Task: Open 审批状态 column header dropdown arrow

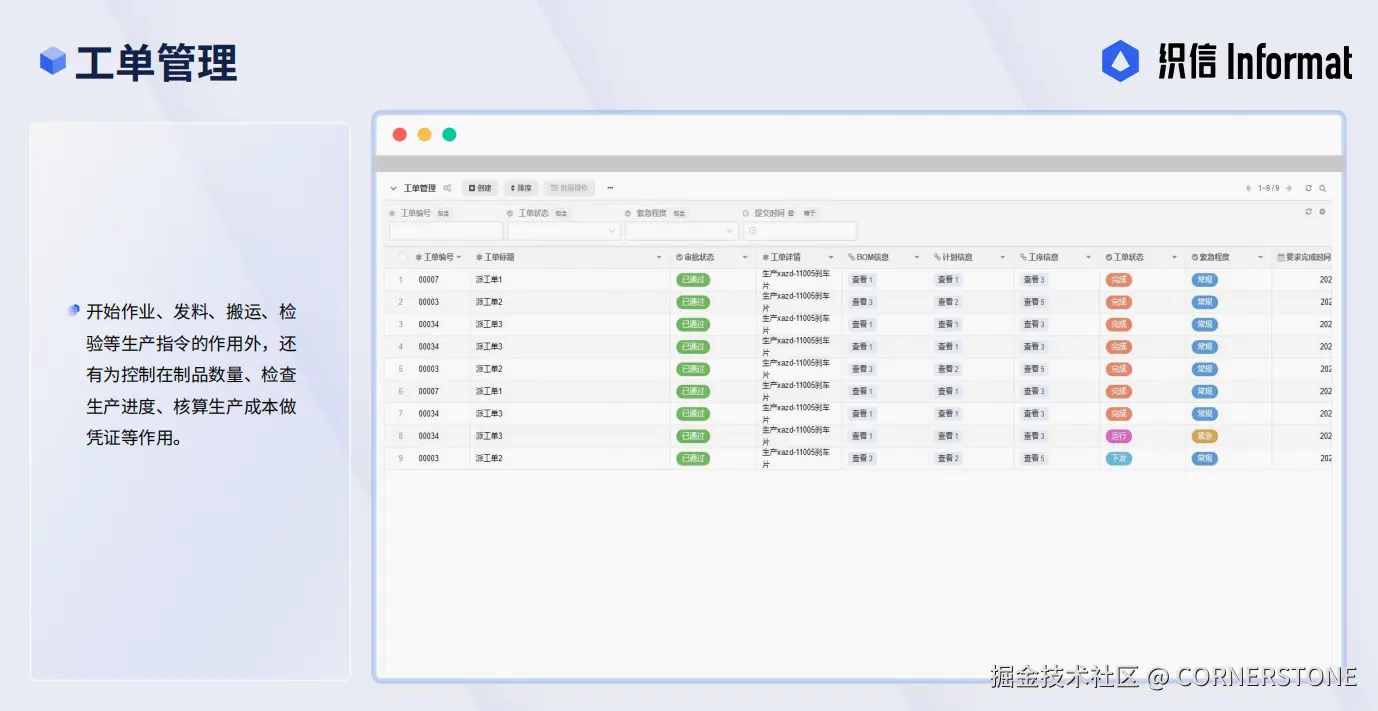Action: coord(745,258)
